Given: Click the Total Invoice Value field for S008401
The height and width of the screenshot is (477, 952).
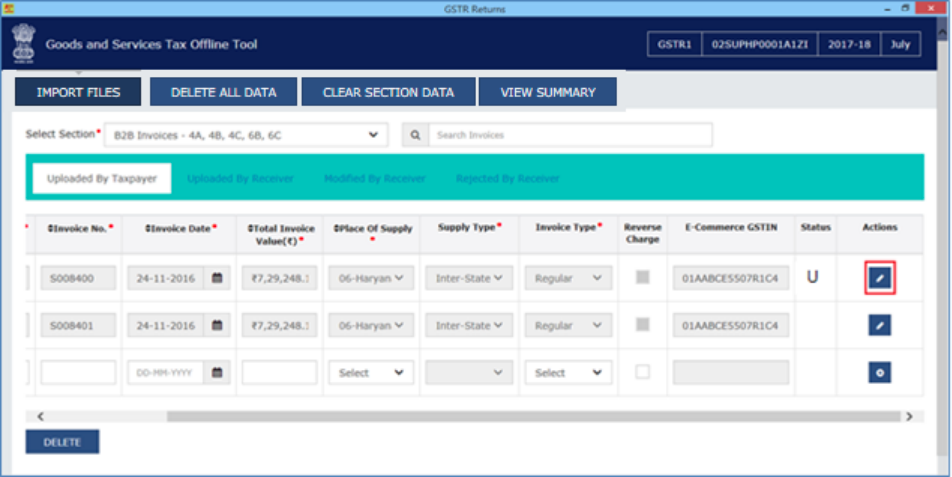Looking at the screenshot, I should 279,325.
